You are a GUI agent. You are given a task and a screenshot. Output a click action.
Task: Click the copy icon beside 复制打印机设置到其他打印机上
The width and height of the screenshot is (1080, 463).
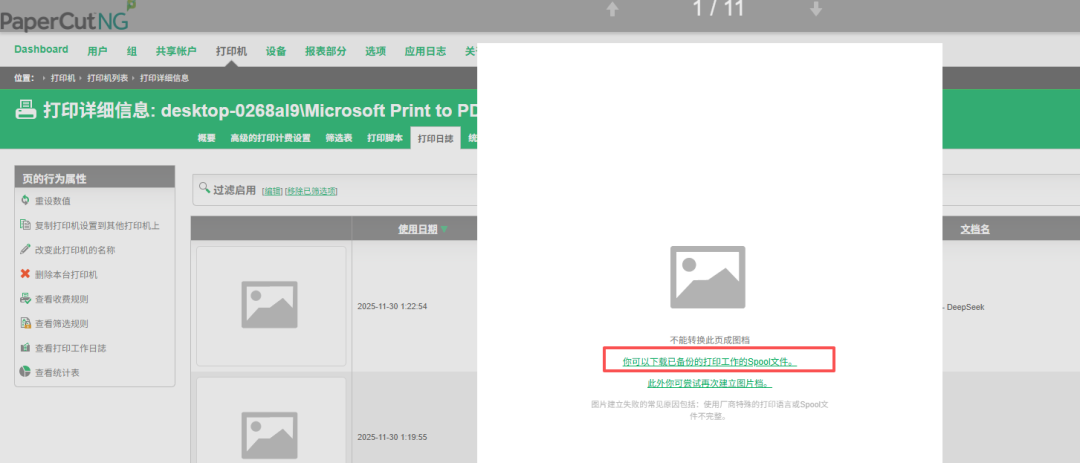pos(25,226)
